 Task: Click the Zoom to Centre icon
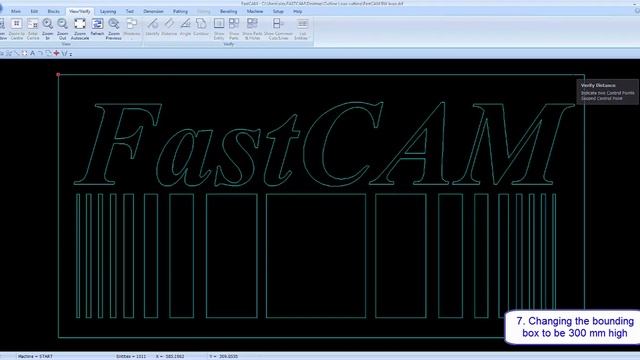click(x=16, y=24)
